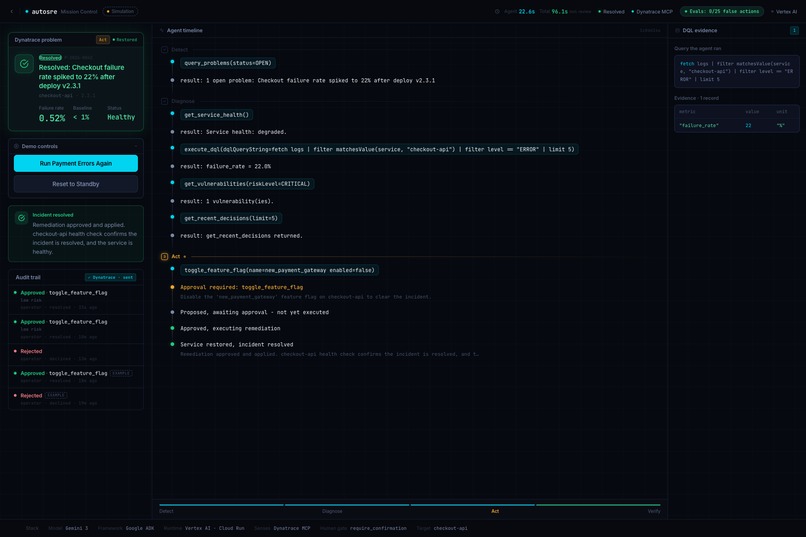Jump to the Act phase label in progress bar
This screenshot has height=537, width=806.
pyautogui.click(x=495, y=511)
